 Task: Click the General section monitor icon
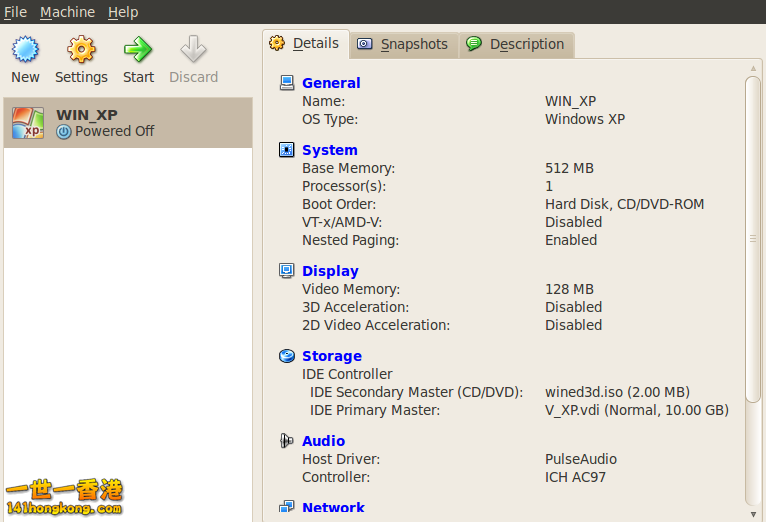287,83
